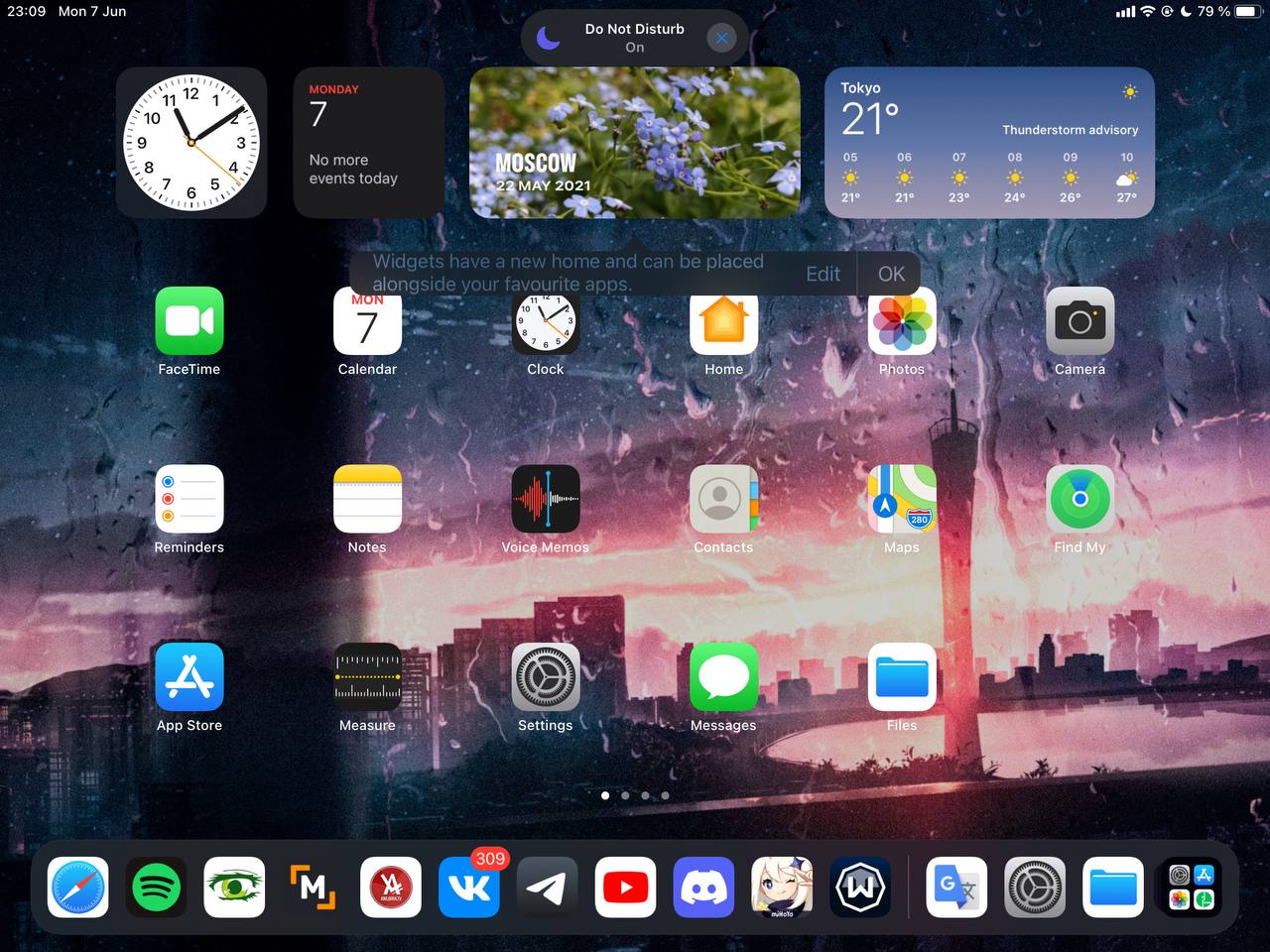Screen dimensions: 1270x952
Task: Tap the 'Widgets have a new home' message
Action: coord(569,273)
